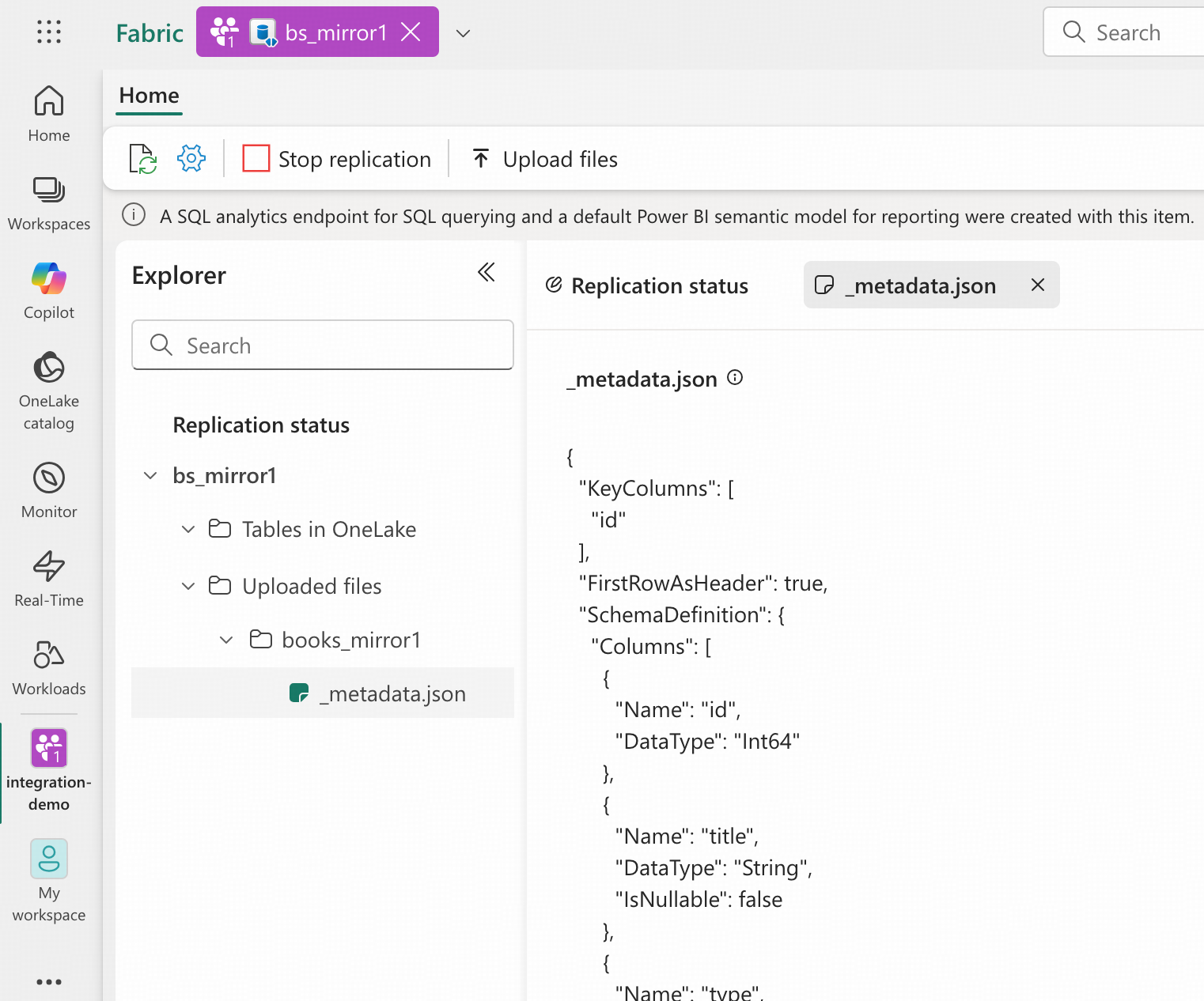This screenshot has width=1204, height=1001.
Task: Click the Stop replication button
Action: (x=337, y=159)
